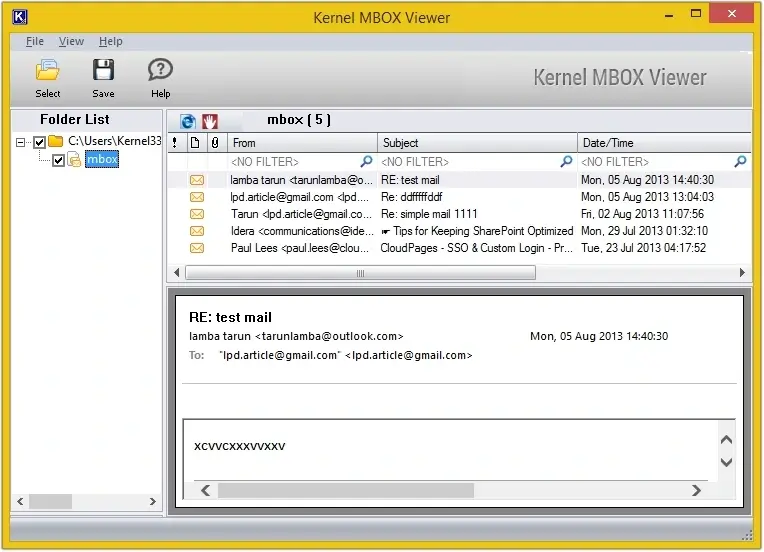This screenshot has width=764, height=552.
Task: Open the File menu
Action: point(35,41)
